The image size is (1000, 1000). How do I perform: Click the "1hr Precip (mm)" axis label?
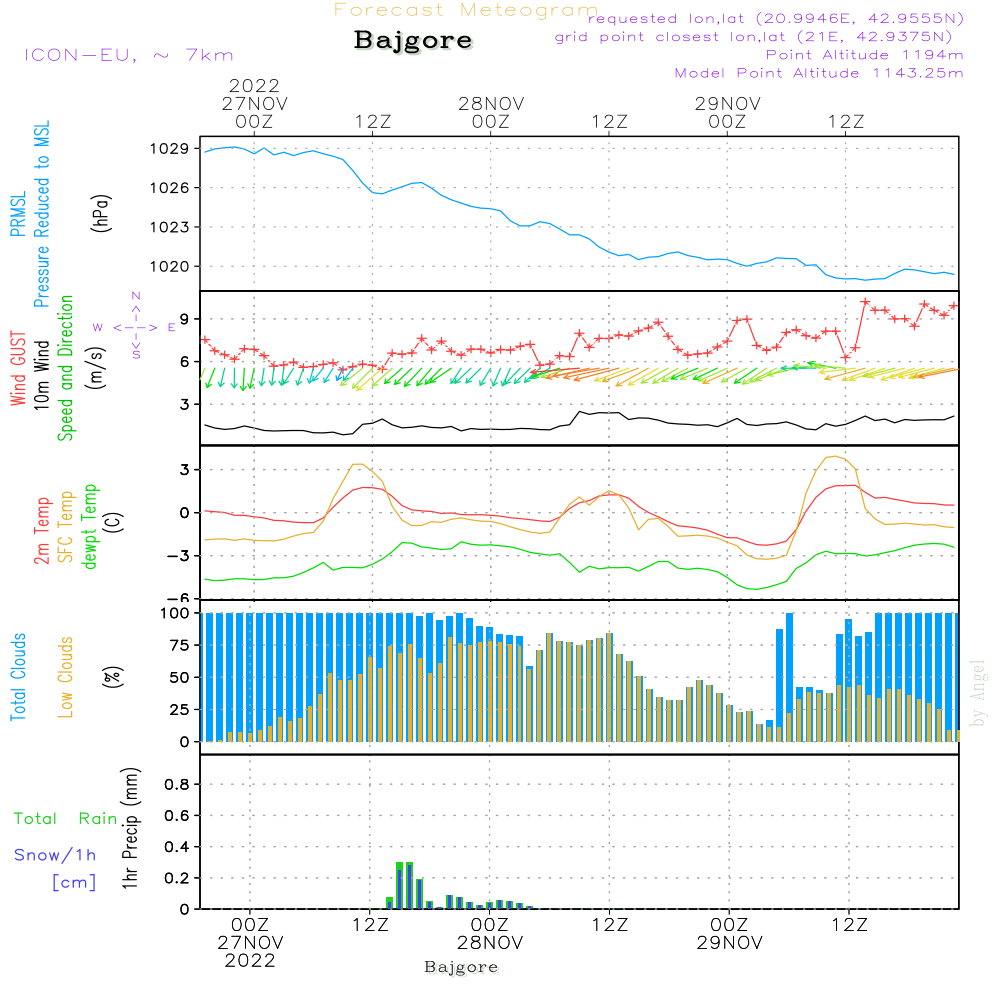129,828
